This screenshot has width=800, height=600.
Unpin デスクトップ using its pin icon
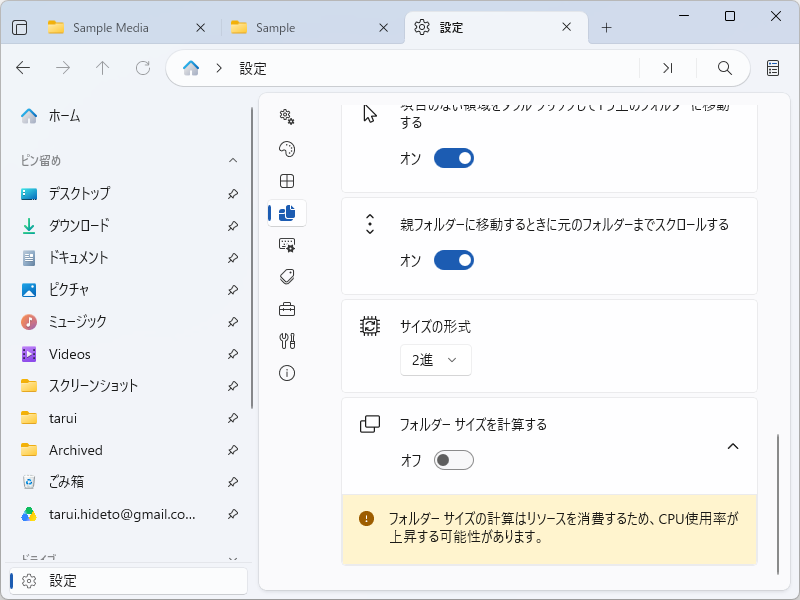click(x=233, y=194)
